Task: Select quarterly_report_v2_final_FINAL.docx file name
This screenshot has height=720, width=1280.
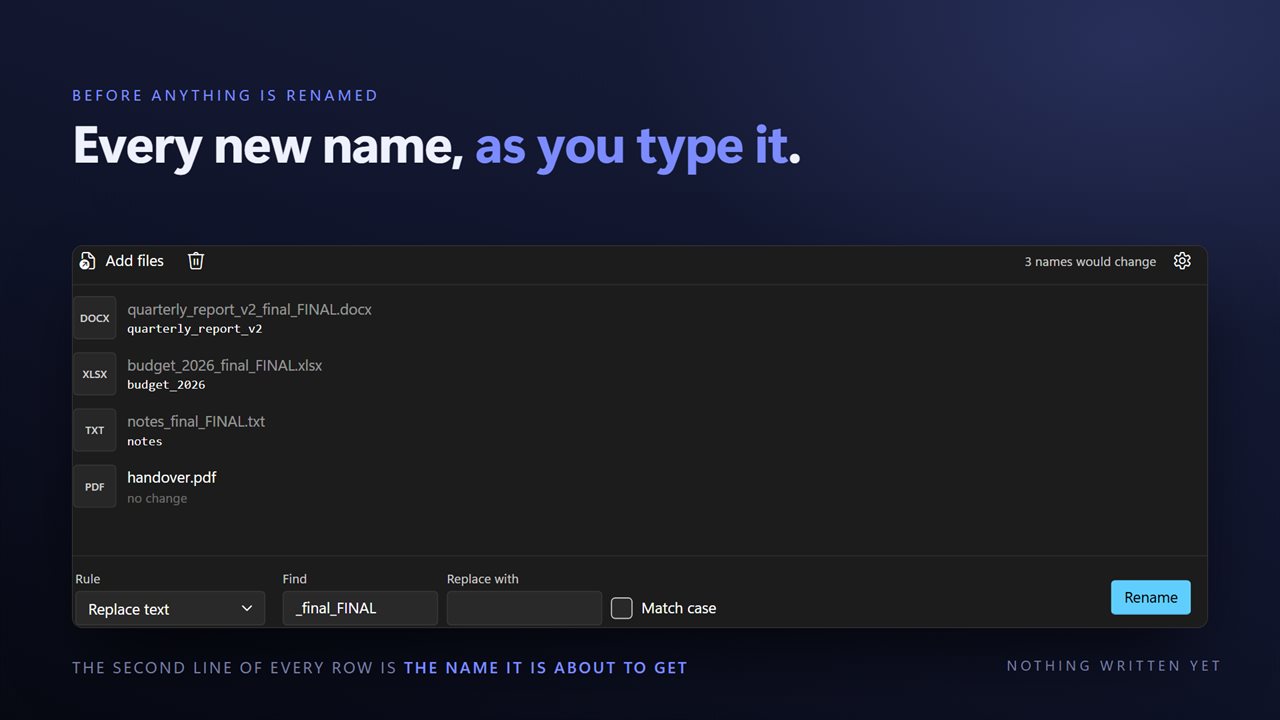Action: [x=249, y=310]
